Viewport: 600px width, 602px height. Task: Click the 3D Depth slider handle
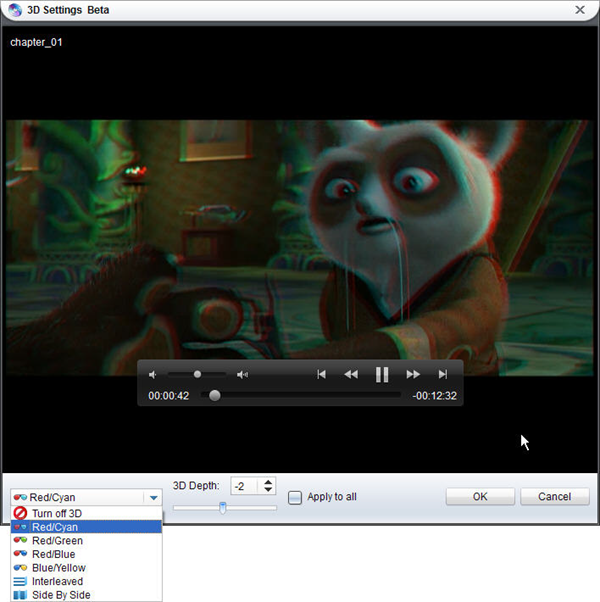coord(223,508)
